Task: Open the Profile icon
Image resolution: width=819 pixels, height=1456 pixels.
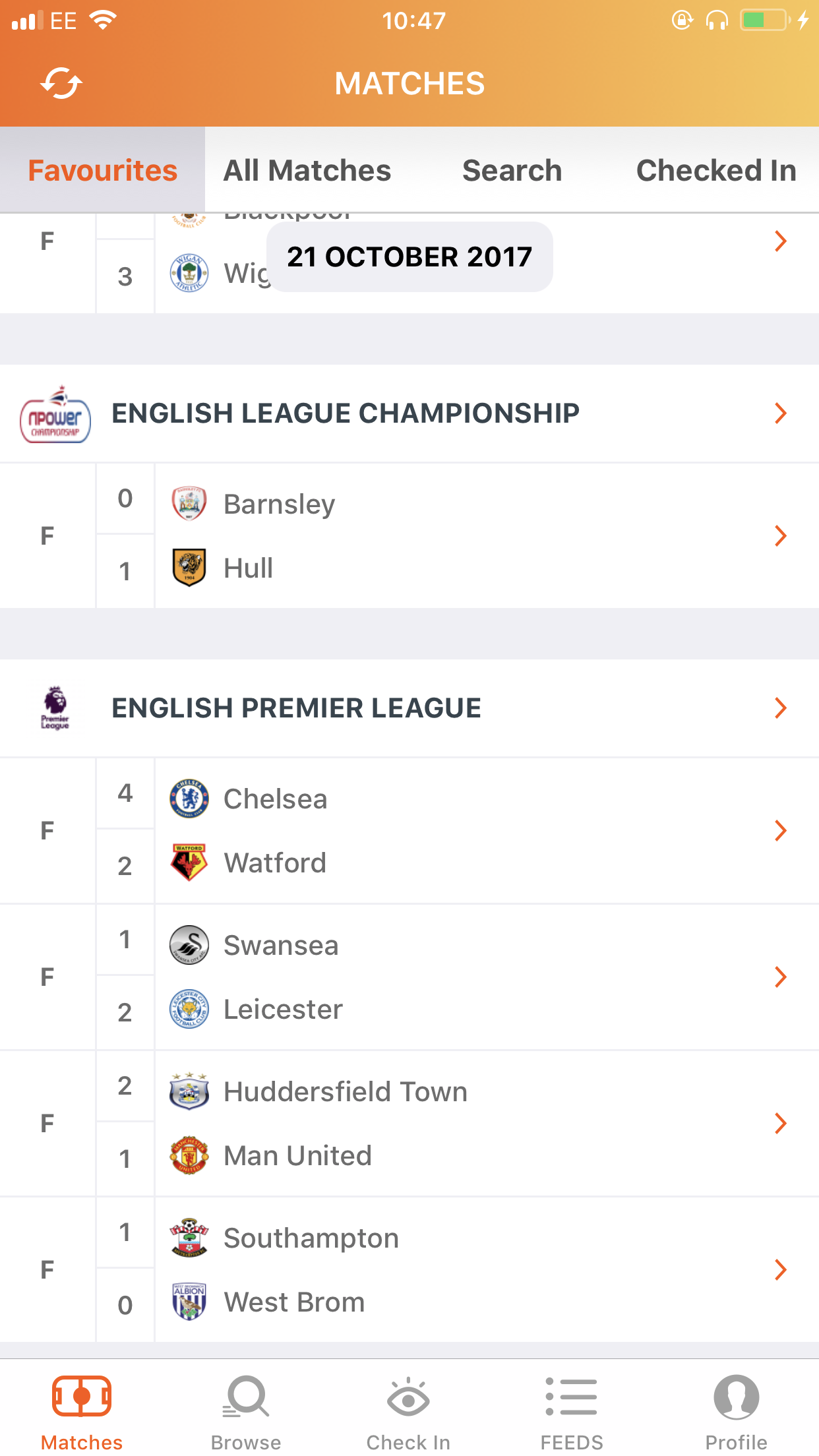Action: click(736, 1397)
